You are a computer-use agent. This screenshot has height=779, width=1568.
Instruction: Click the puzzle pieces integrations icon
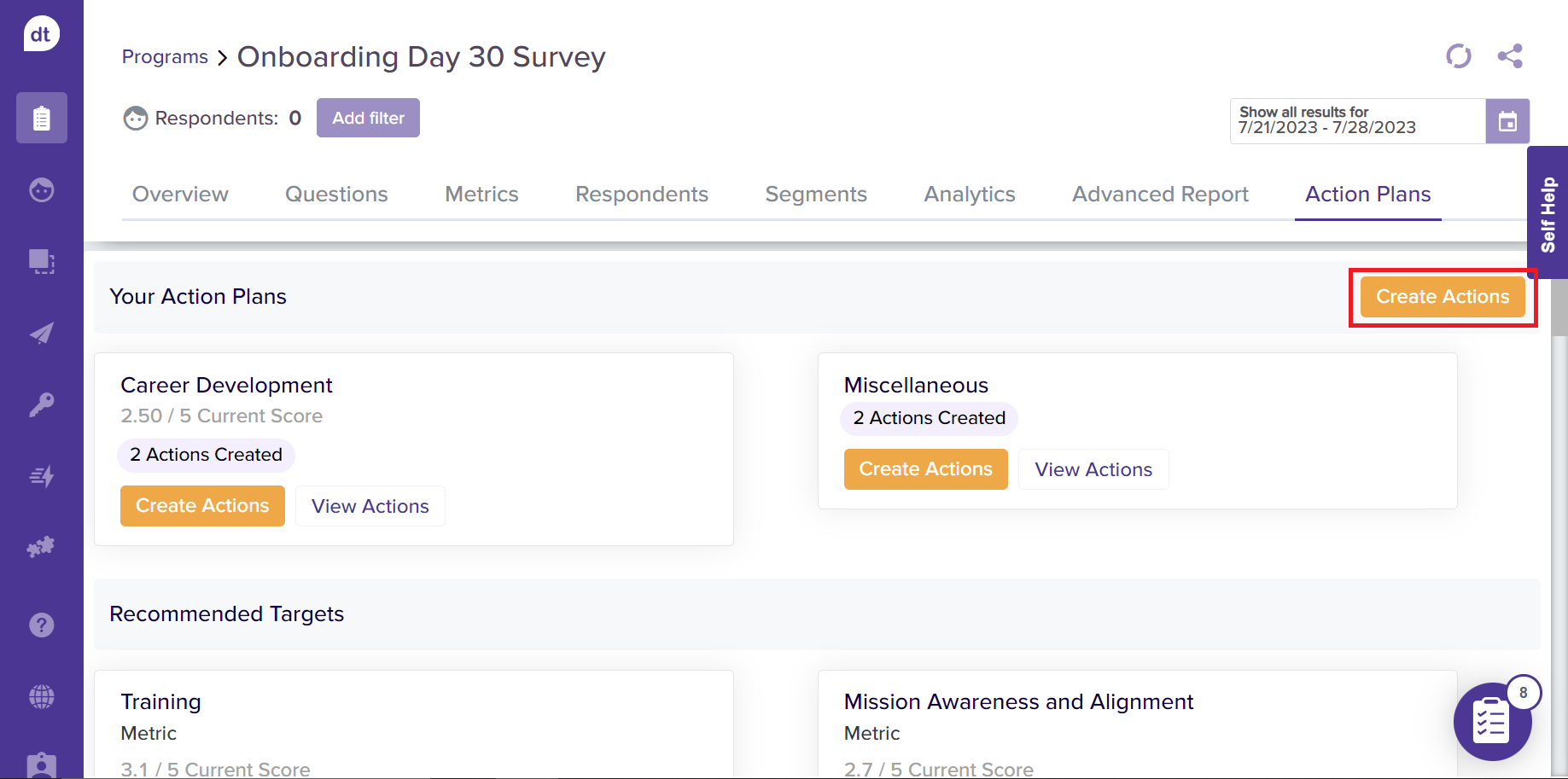click(41, 547)
